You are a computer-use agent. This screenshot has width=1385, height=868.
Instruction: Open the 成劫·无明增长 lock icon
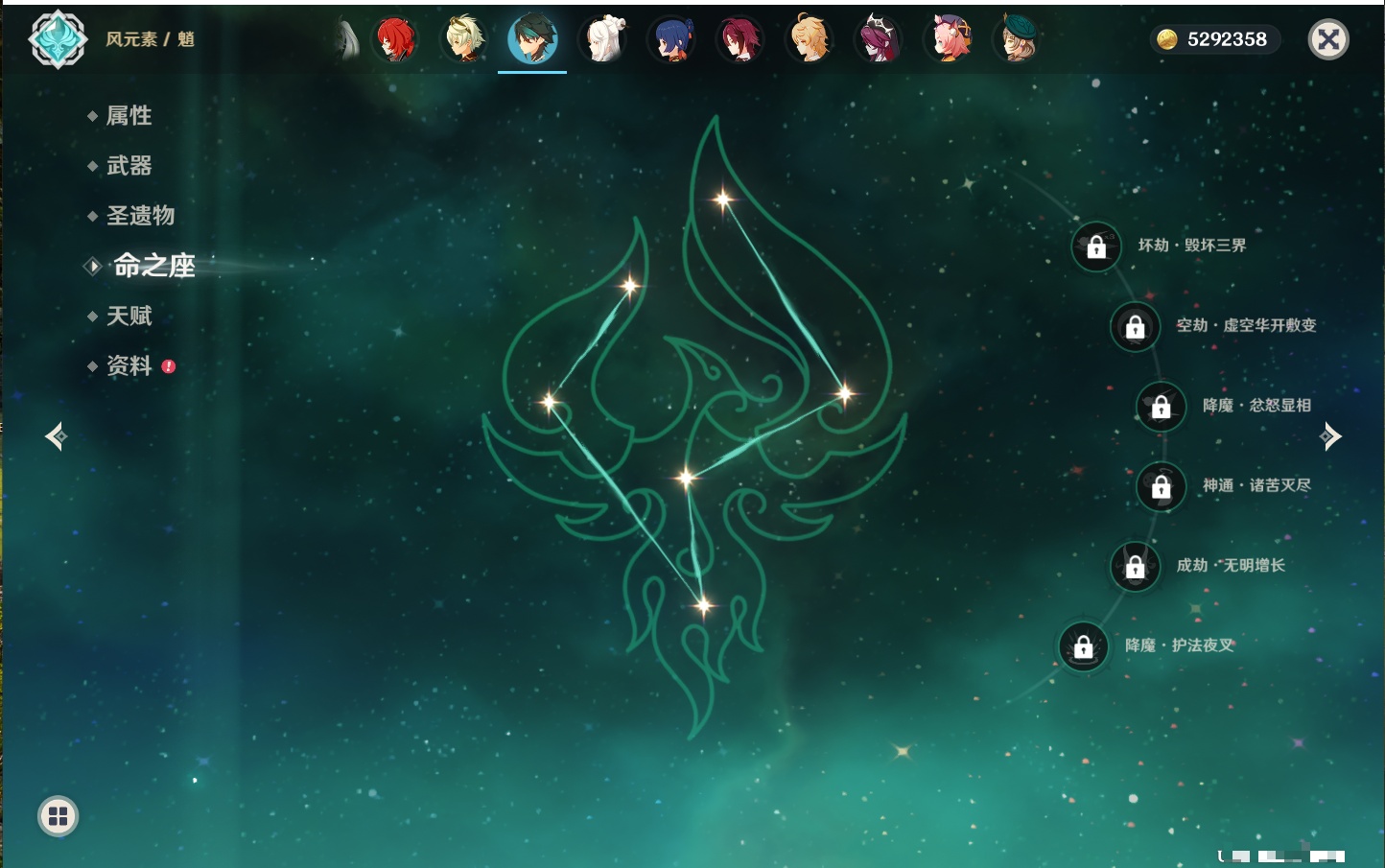1135,567
